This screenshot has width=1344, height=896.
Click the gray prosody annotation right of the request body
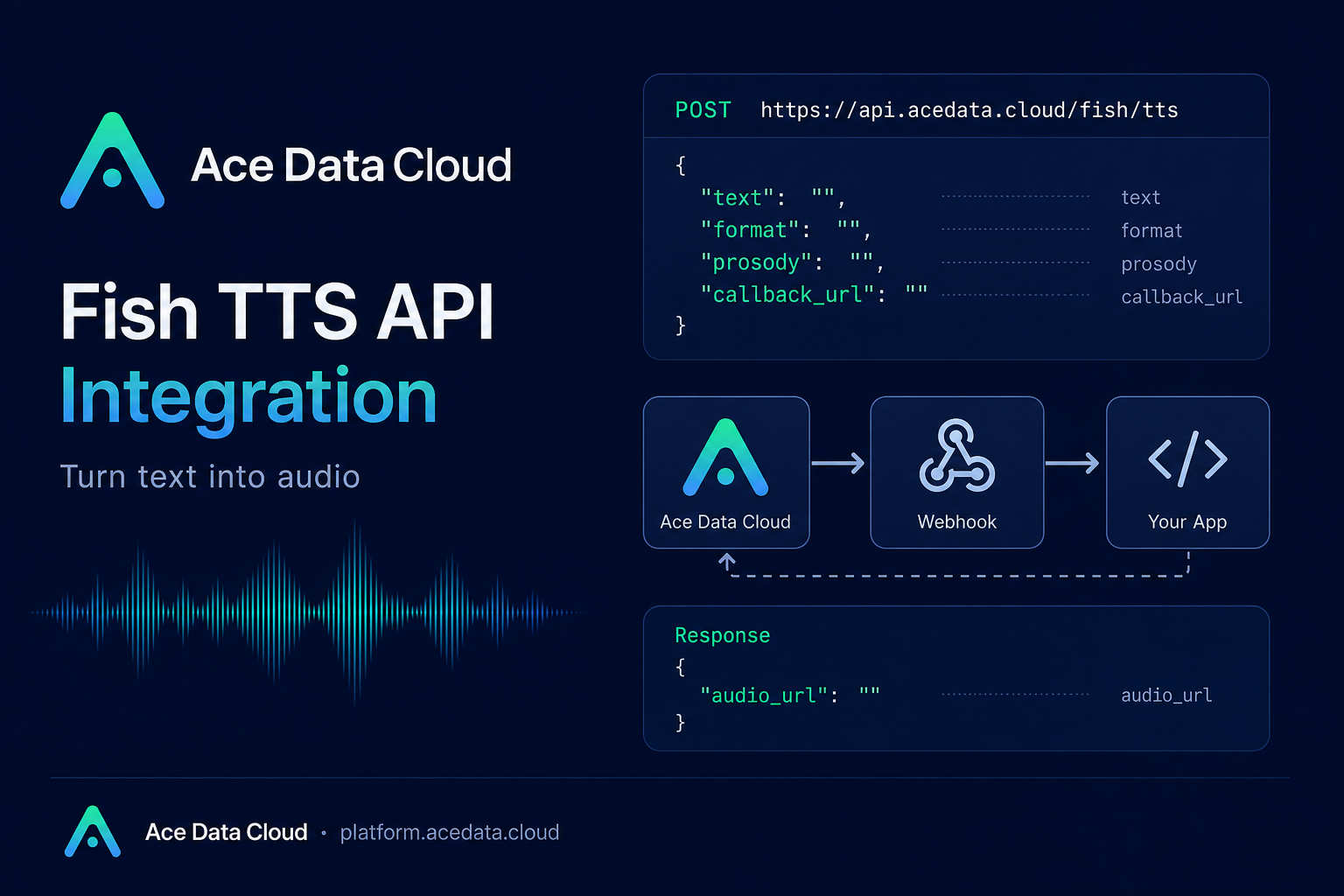pos(1158,264)
